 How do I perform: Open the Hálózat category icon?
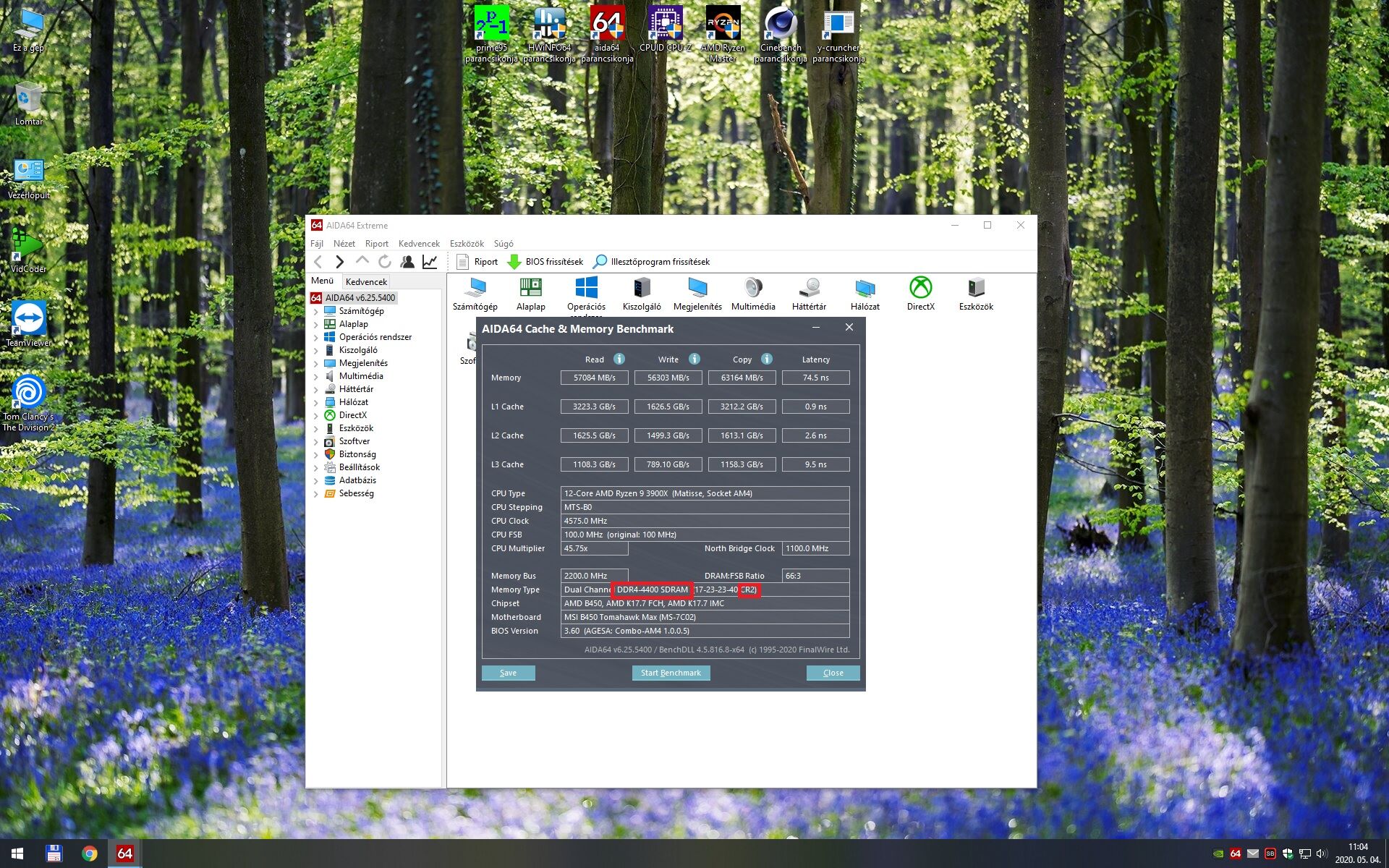tap(865, 294)
